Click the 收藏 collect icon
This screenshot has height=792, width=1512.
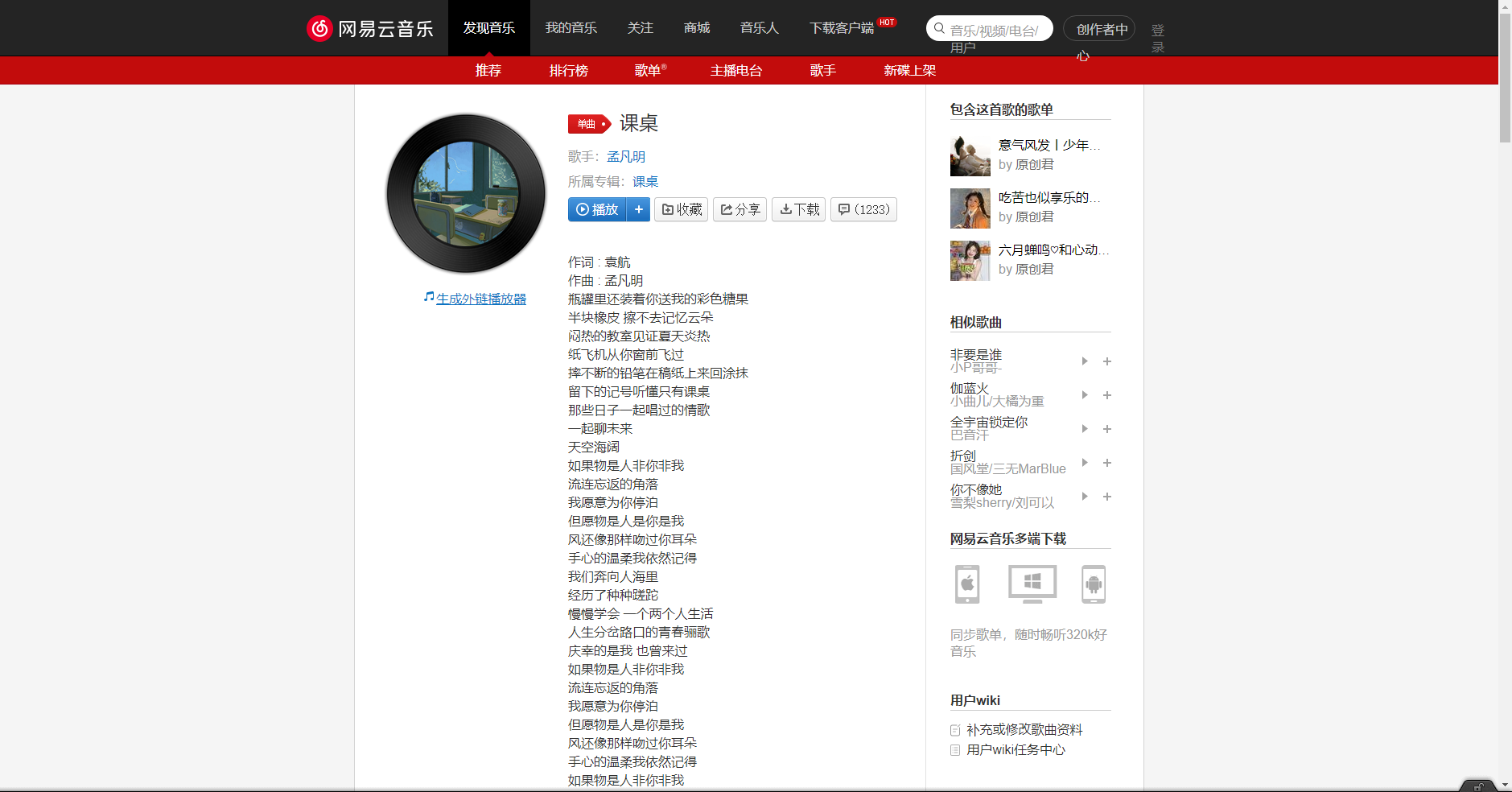(681, 209)
